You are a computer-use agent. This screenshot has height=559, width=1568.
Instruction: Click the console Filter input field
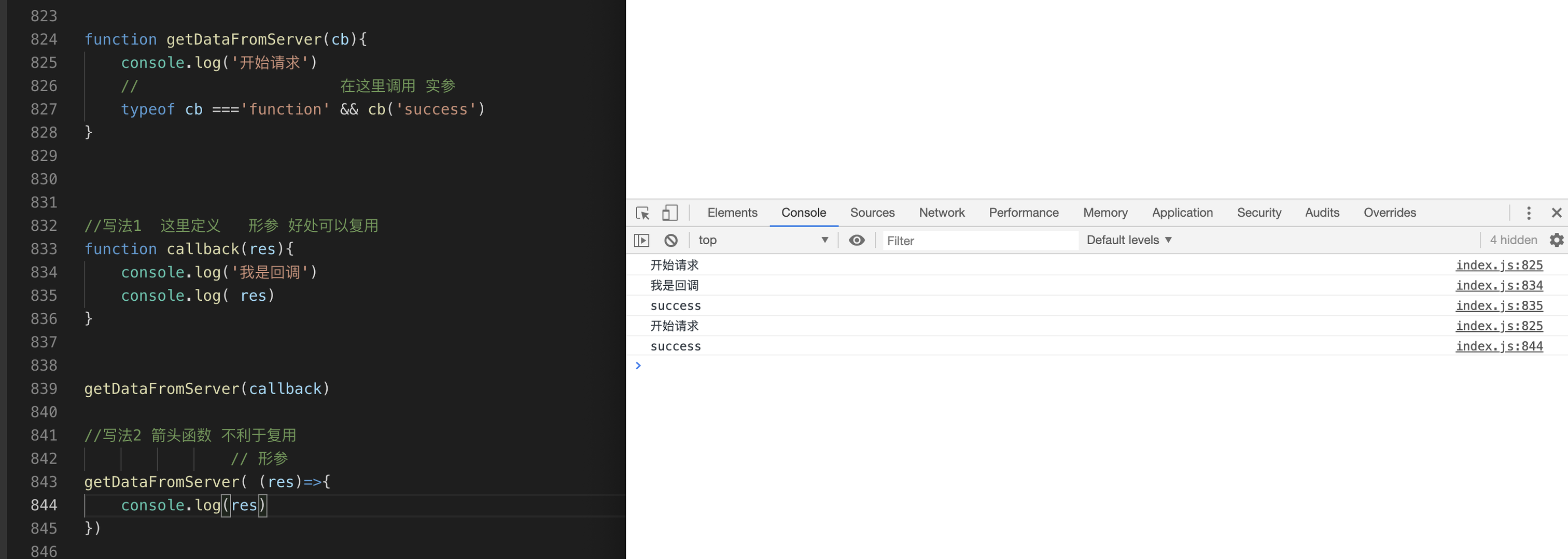pos(980,241)
